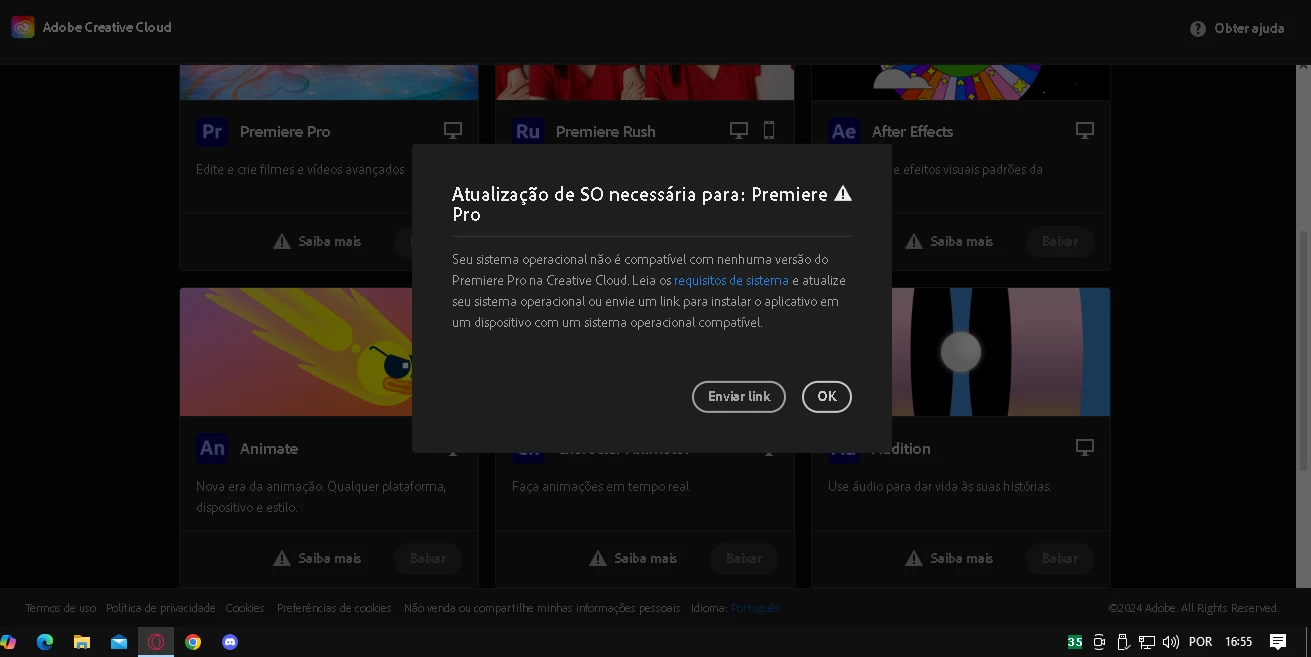Screen dimensions: 1311x657
Task: Click the Audition sphere thumbnail
Action: (x=1000, y=352)
